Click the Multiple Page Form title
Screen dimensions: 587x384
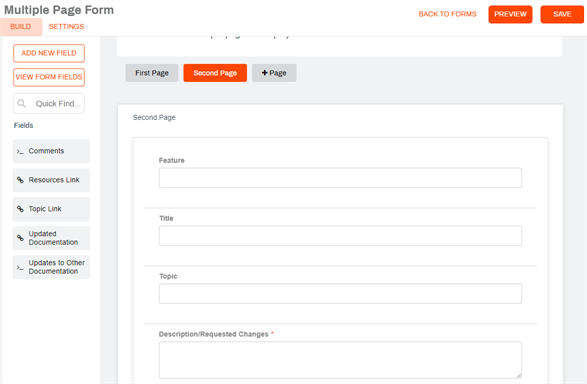(x=59, y=10)
